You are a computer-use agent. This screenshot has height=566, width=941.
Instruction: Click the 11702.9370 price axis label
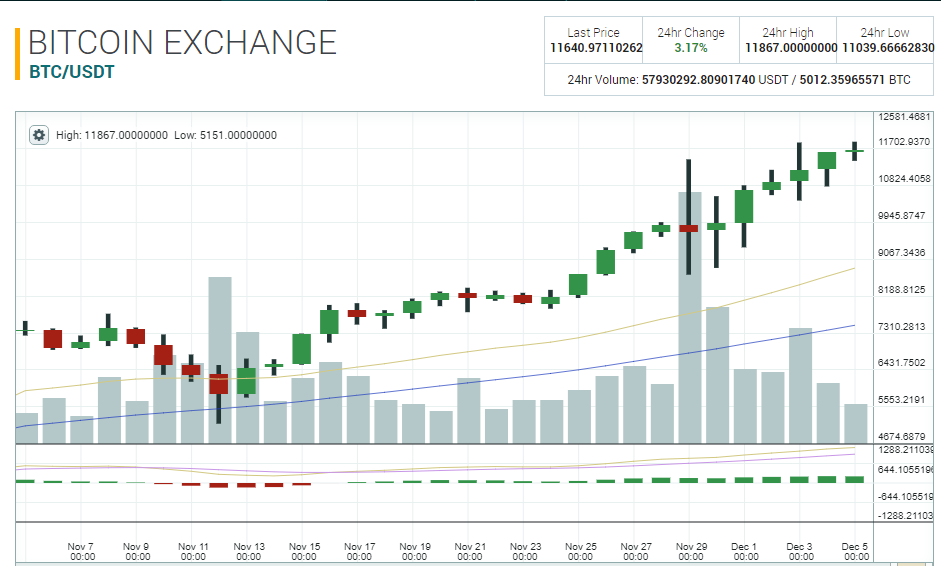pyautogui.click(x=904, y=142)
